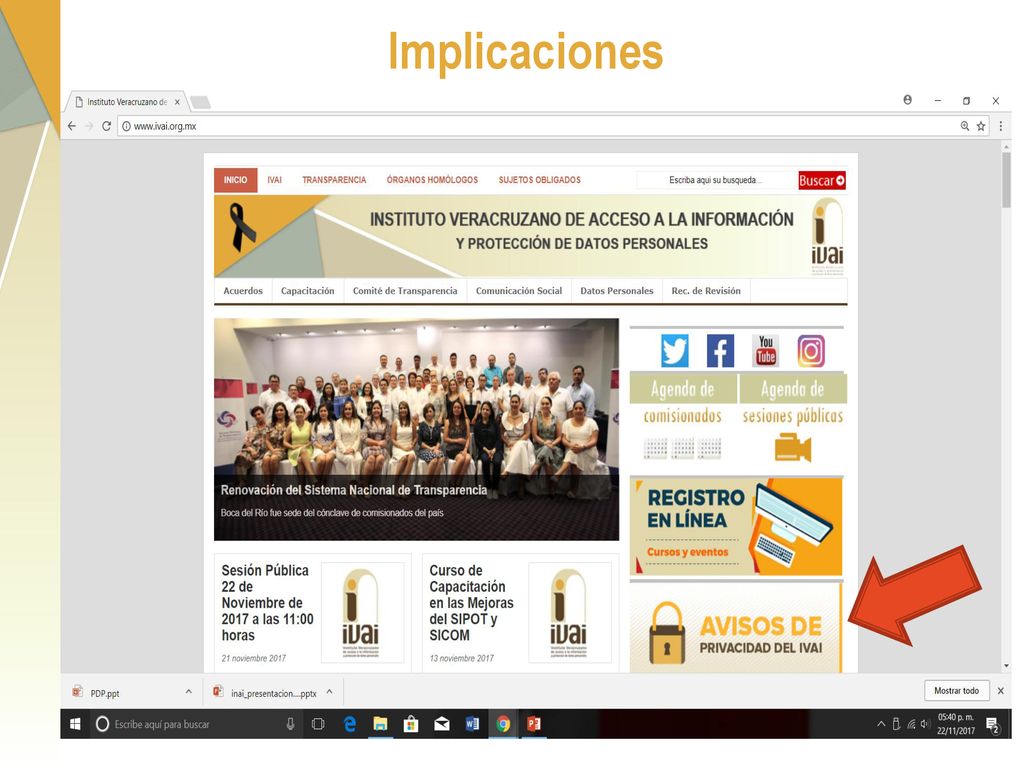1024x768 pixels.
Task: Expand options for PDP.ppt download
Action: (x=189, y=692)
